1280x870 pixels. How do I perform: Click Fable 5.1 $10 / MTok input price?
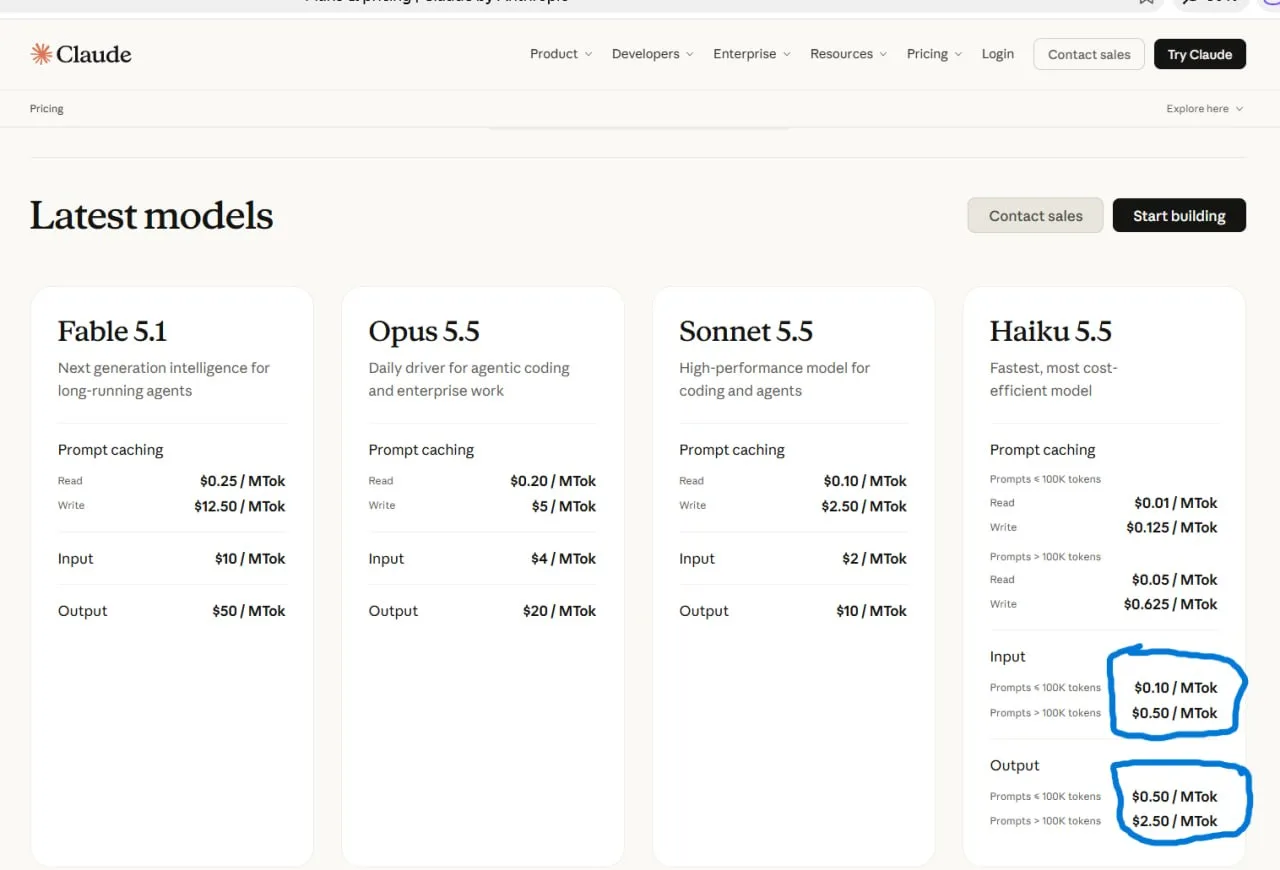[x=250, y=559]
